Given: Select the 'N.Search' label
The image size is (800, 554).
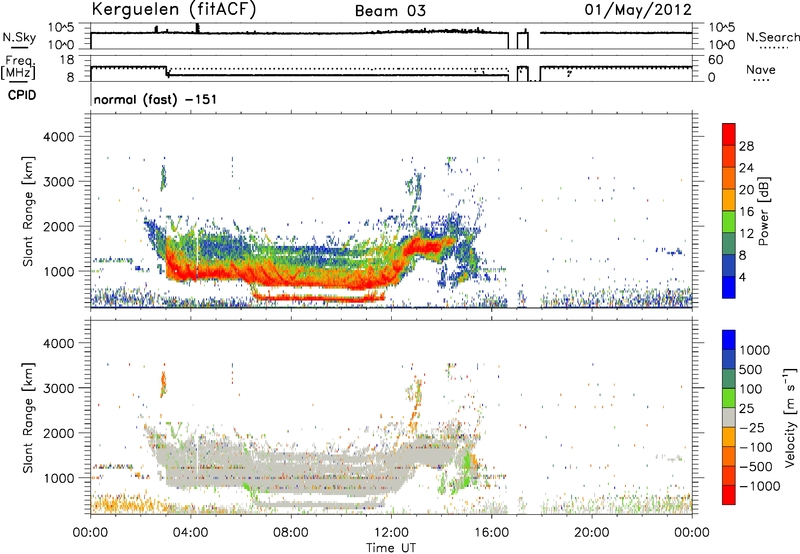Looking at the screenshot, I should pos(772,37).
